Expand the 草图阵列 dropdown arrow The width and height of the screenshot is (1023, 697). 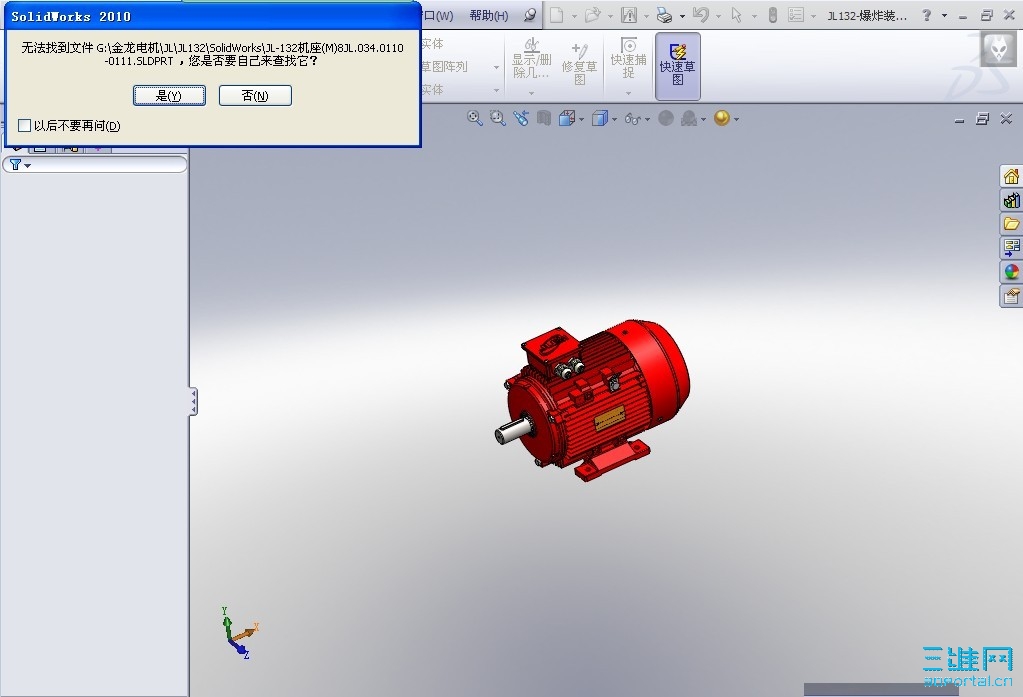tap(496, 67)
